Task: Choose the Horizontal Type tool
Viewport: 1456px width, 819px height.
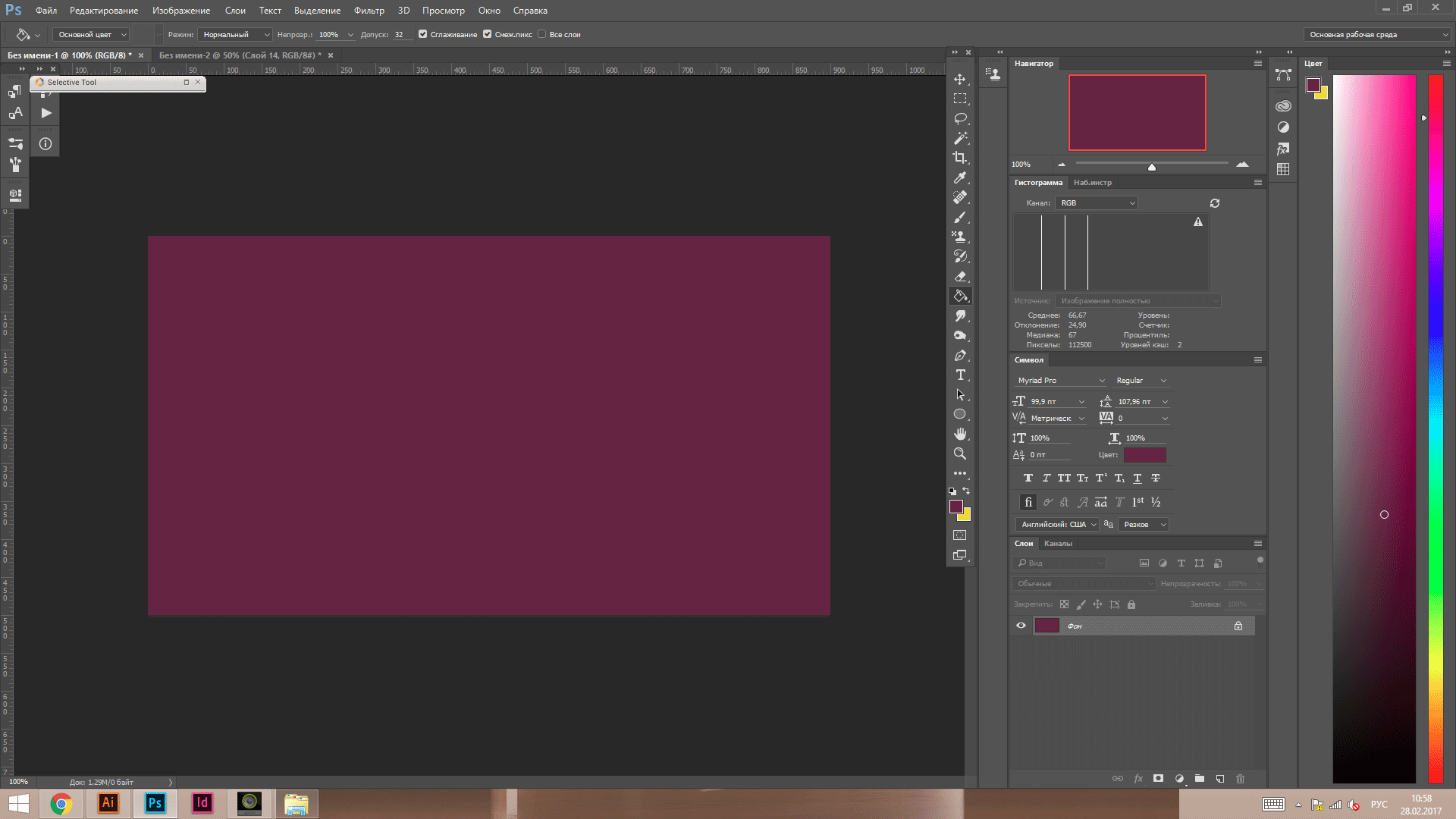Action: click(960, 375)
